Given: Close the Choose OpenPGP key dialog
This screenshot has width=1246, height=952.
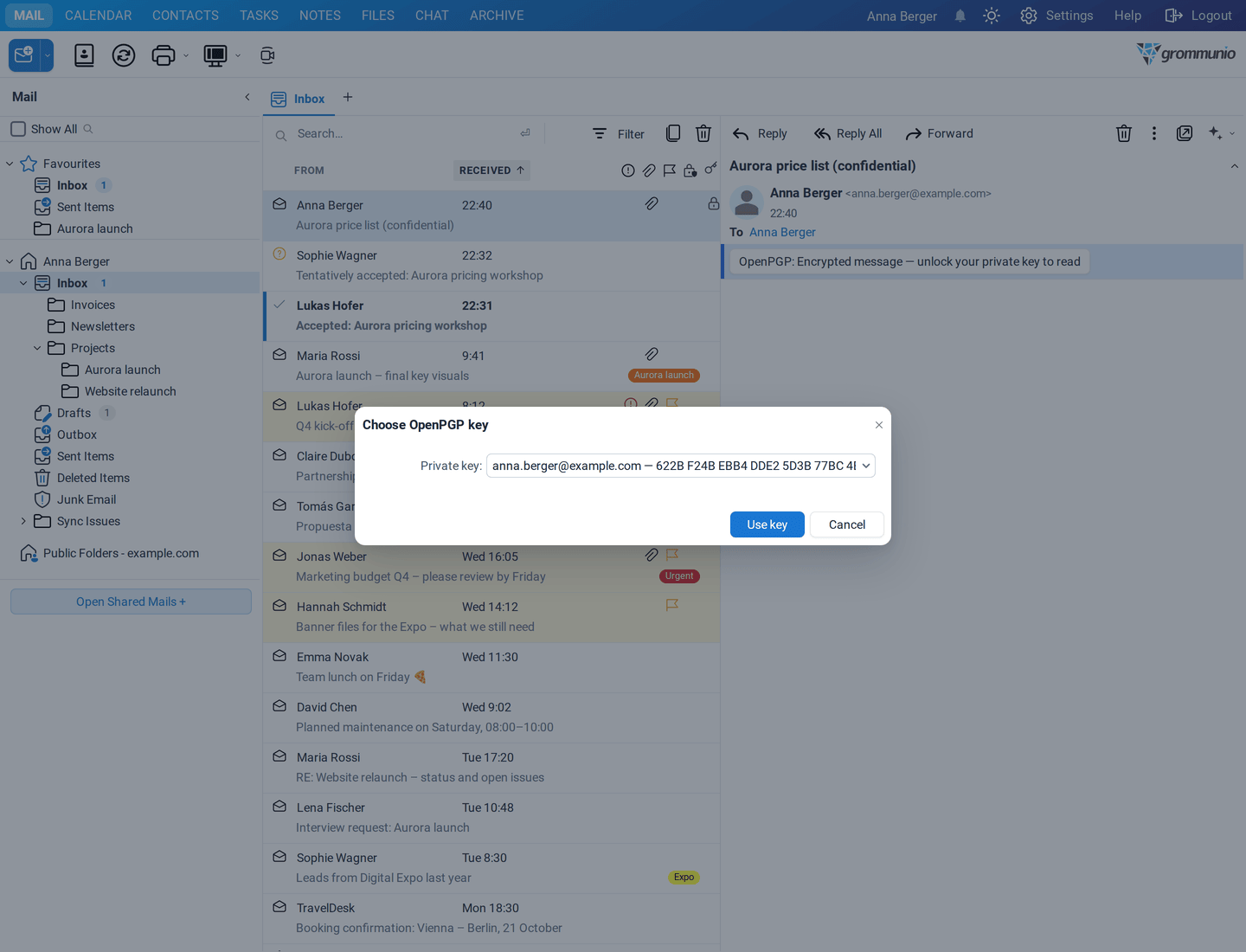Looking at the screenshot, I should point(879,425).
